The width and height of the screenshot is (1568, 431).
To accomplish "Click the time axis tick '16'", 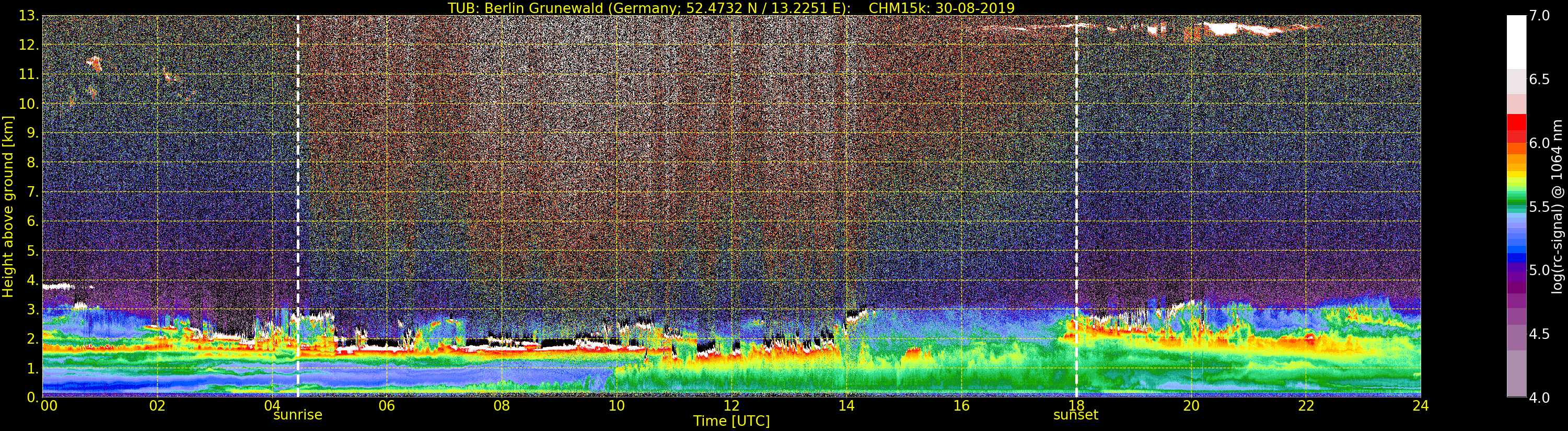I will (x=961, y=406).
